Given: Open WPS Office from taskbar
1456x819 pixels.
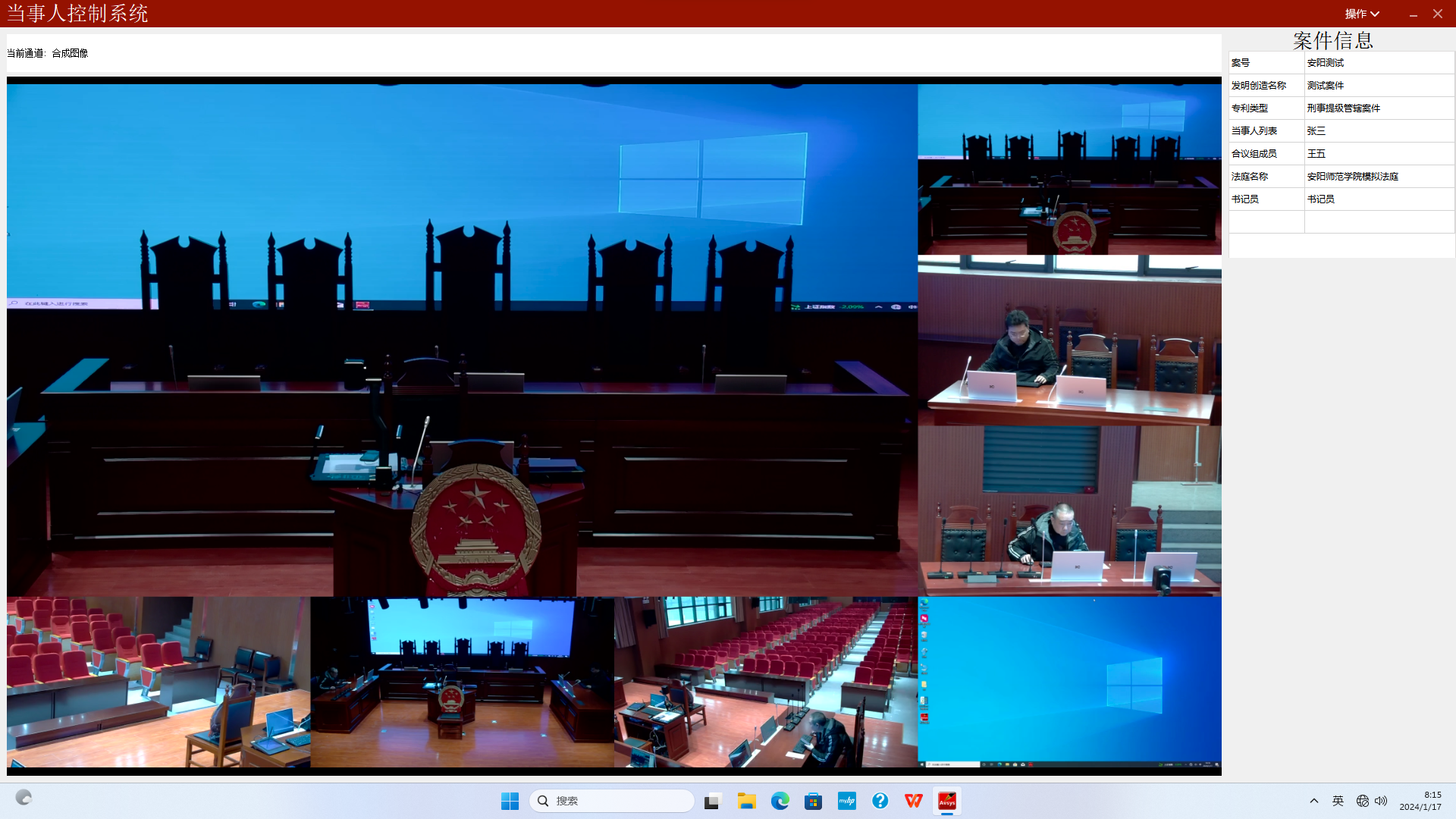Looking at the screenshot, I should [913, 801].
